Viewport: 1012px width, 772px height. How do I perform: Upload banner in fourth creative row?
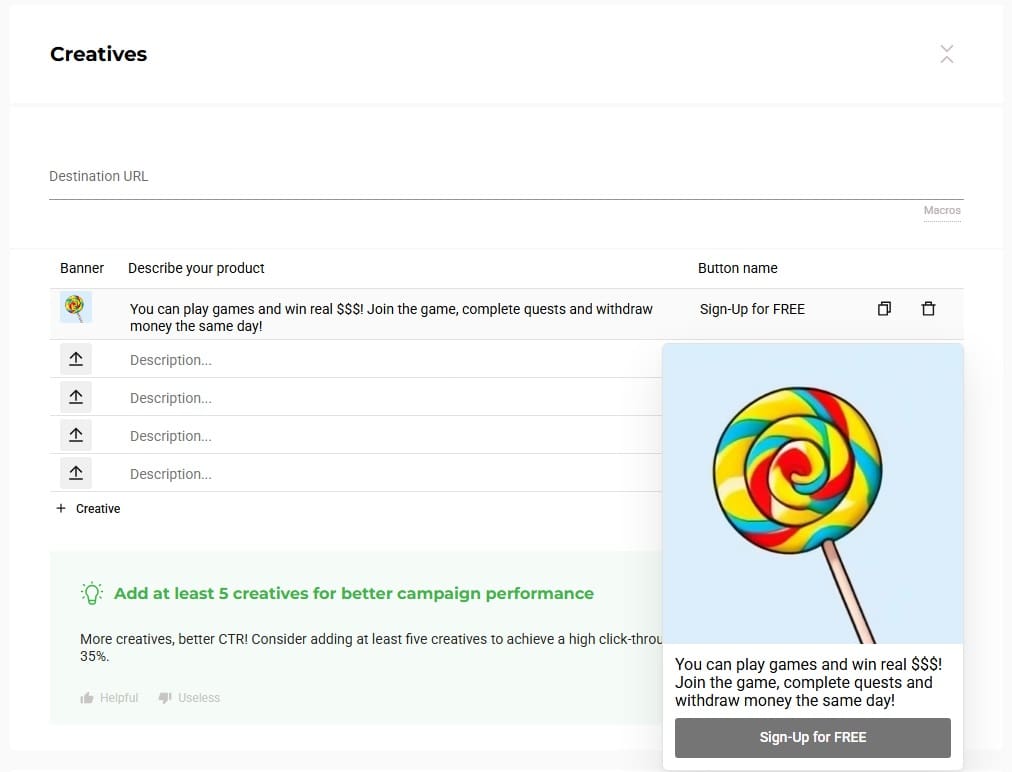coord(76,435)
